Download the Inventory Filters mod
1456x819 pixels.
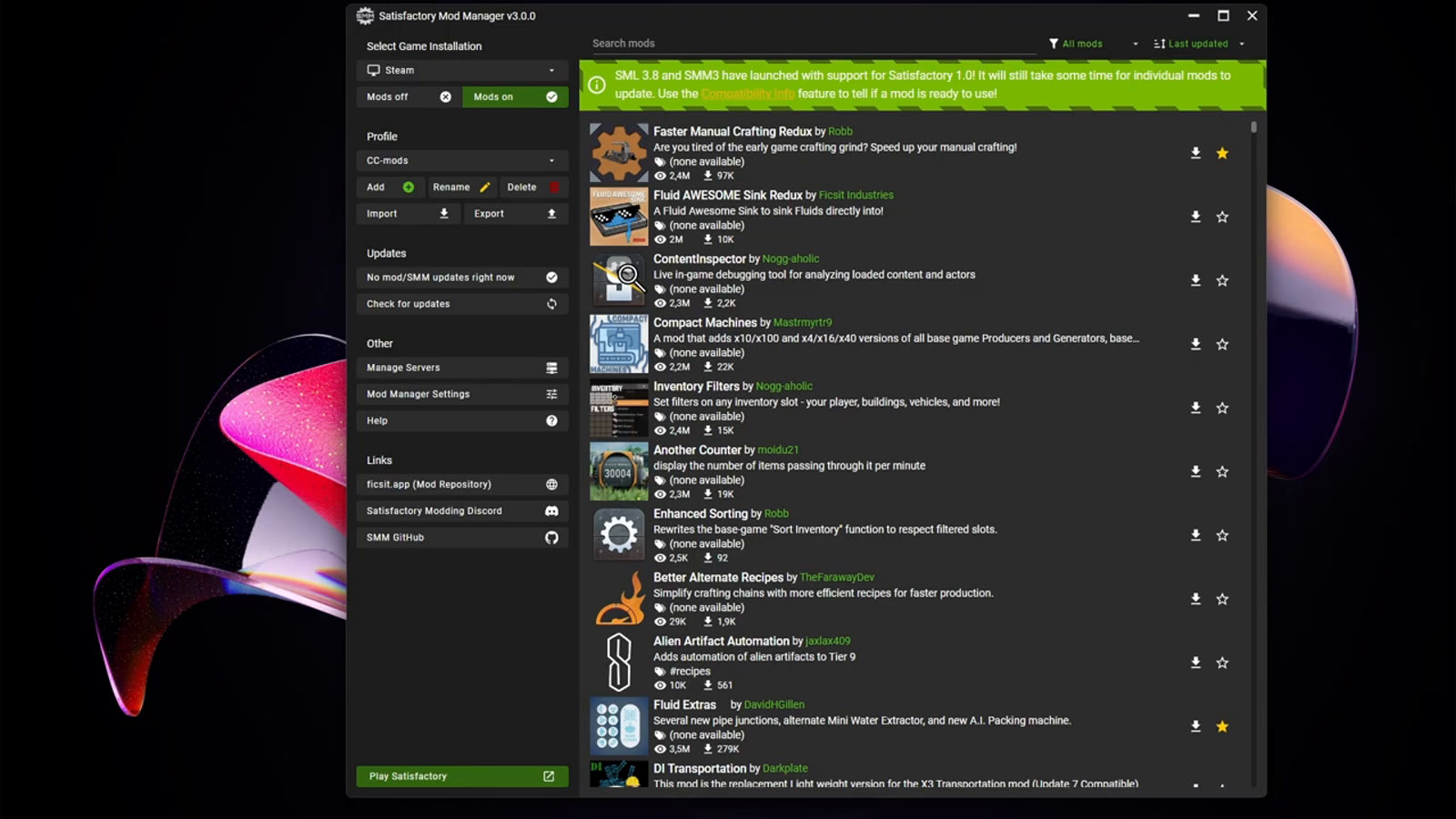point(1196,408)
